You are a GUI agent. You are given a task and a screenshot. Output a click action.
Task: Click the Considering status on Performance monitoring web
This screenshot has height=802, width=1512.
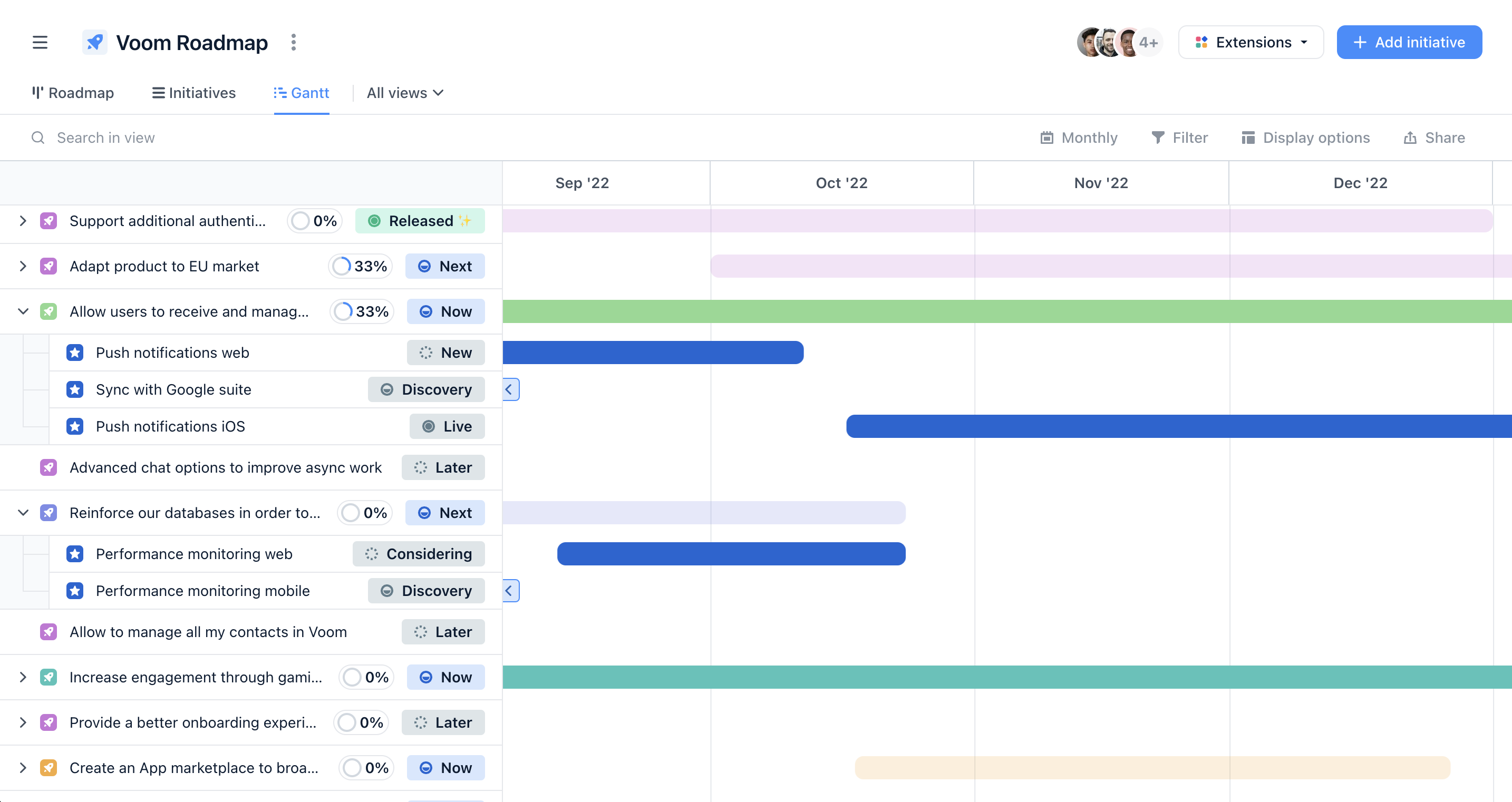coord(419,553)
